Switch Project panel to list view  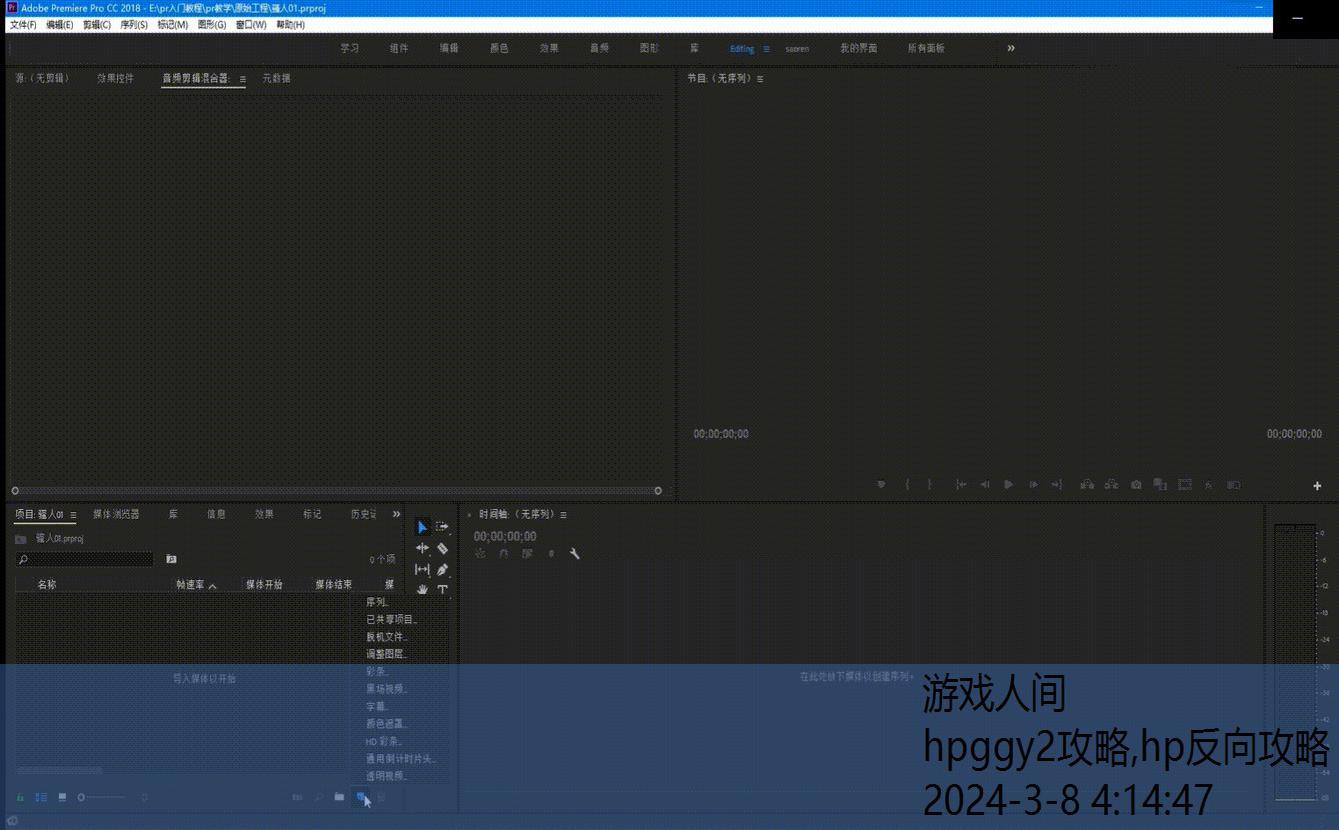(41, 797)
